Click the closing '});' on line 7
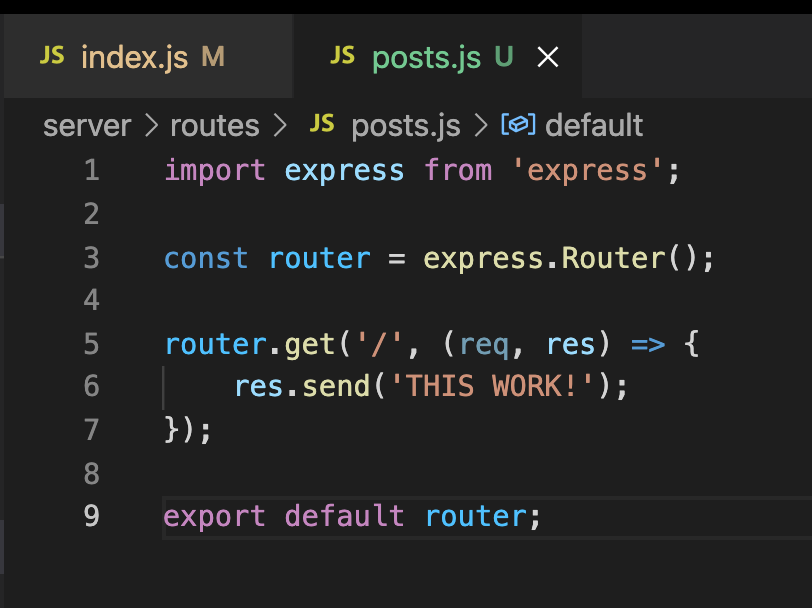 click(188, 430)
